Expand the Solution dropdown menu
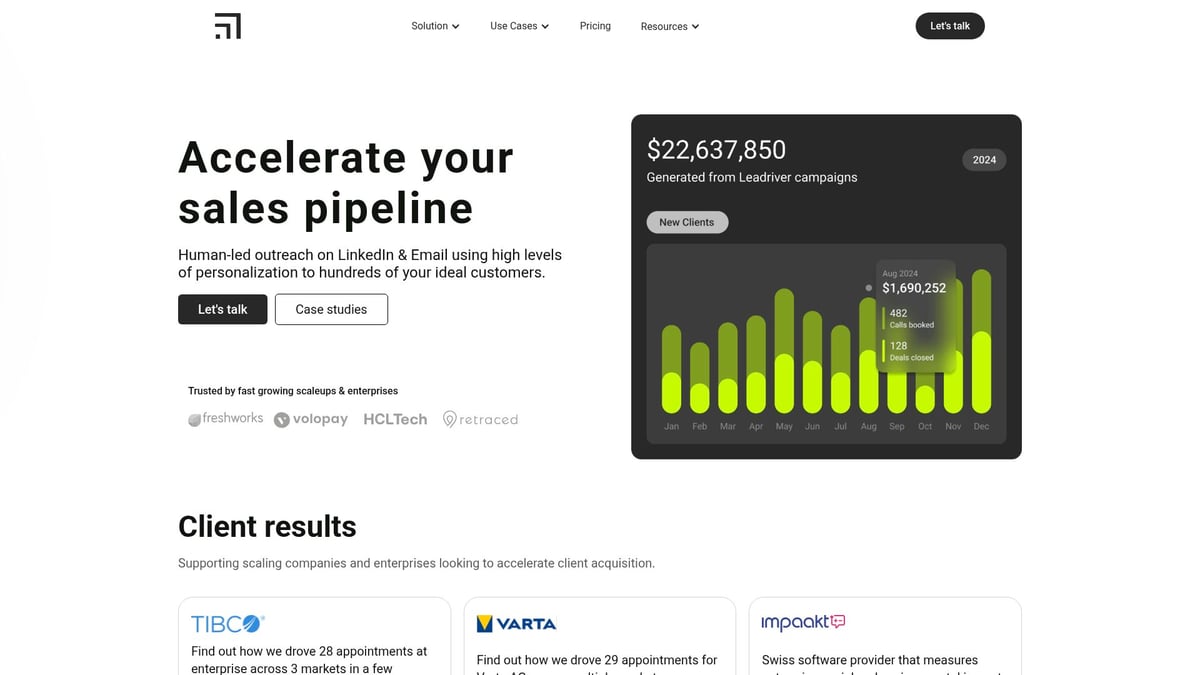The height and width of the screenshot is (675, 1200). (x=435, y=26)
